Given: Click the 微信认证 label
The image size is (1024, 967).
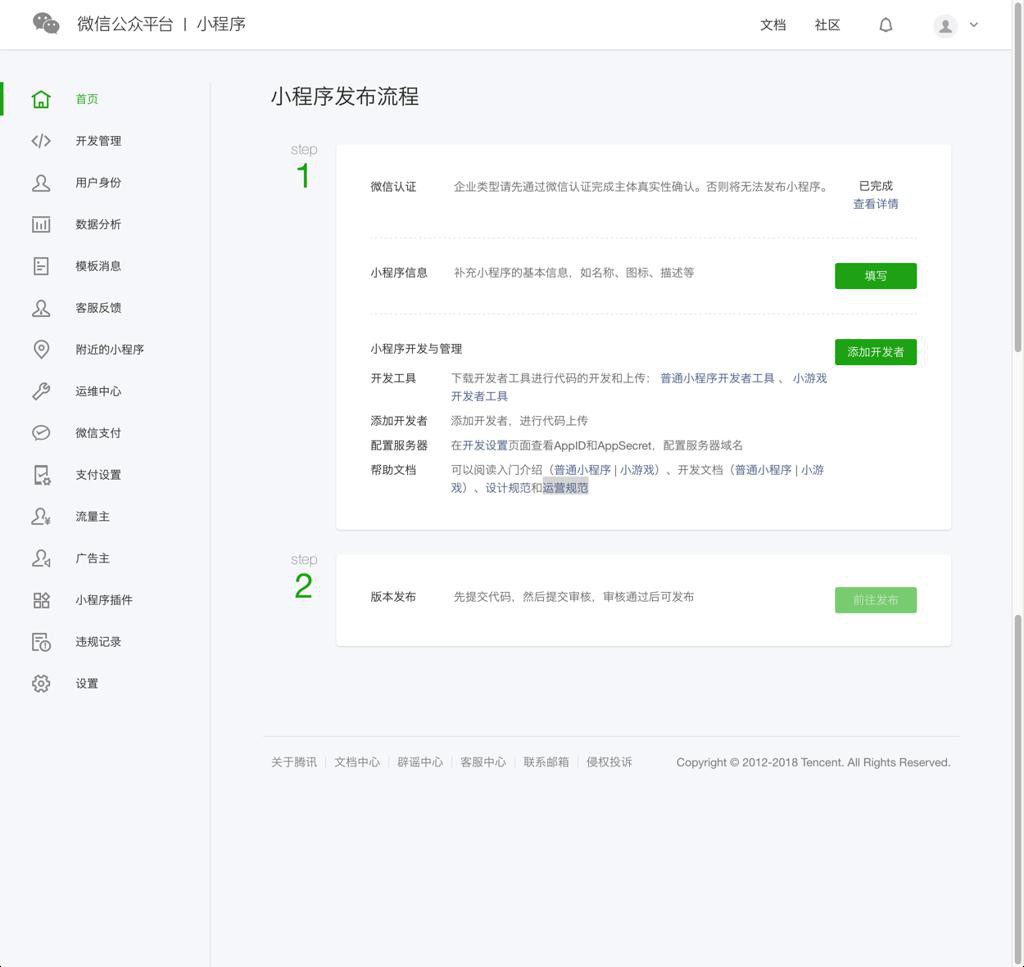Looking at the screenshot, I should [393, 187].
